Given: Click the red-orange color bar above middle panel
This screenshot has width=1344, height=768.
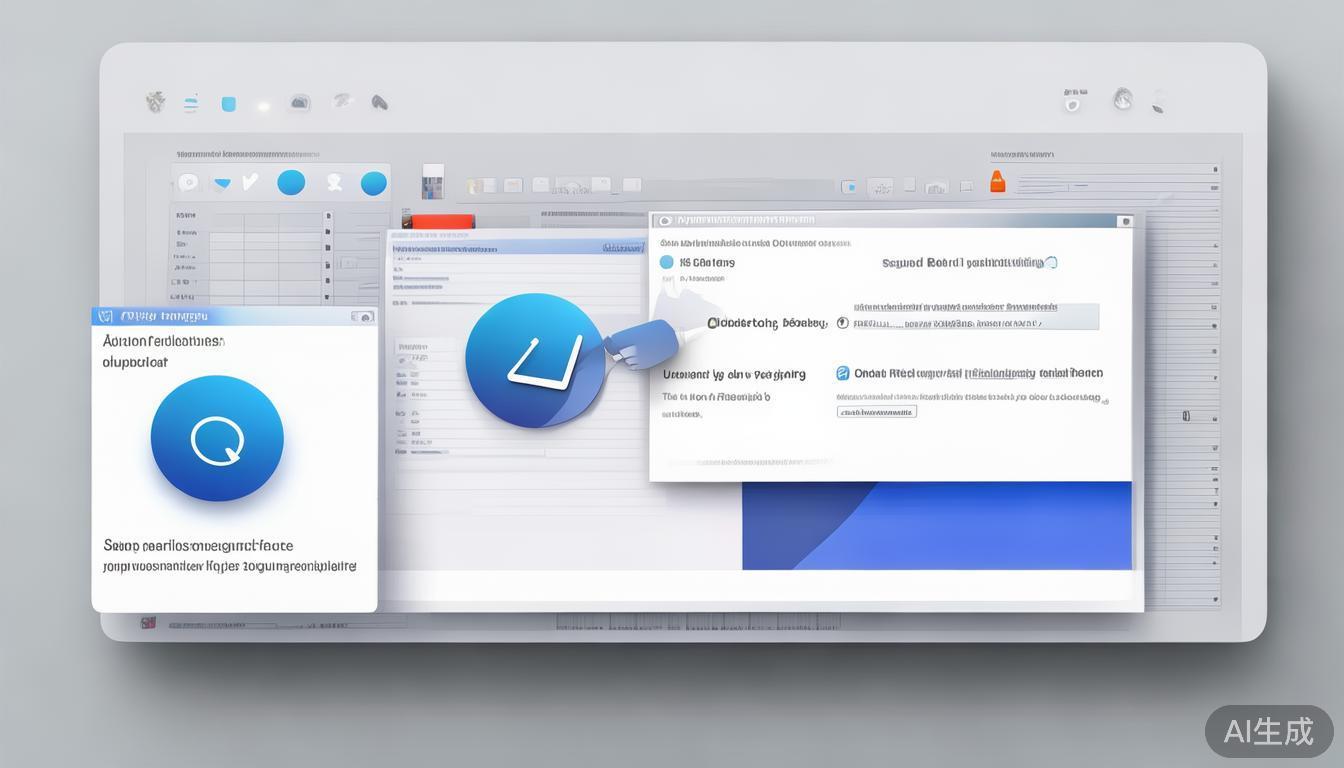Looking at the screenshot, I should 438,221.
